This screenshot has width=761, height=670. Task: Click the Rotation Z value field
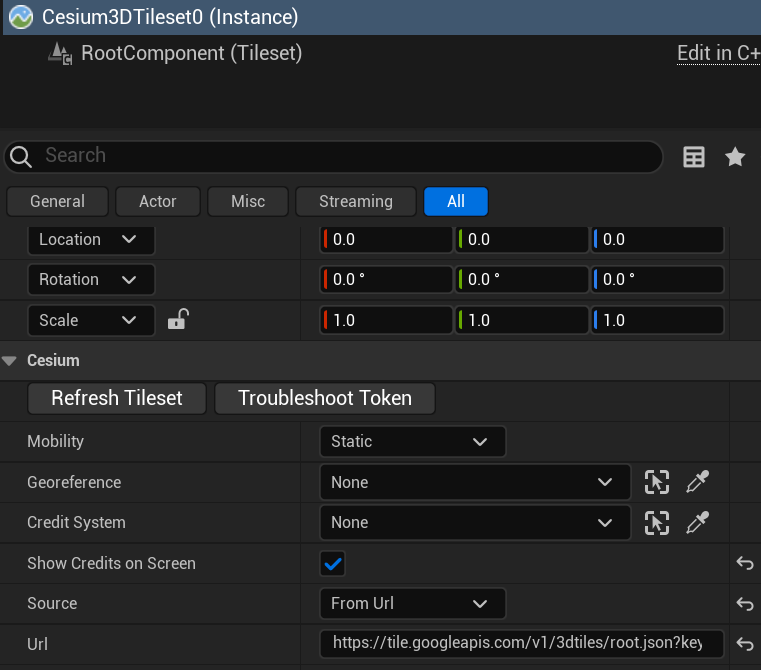(x=657, y=279)
